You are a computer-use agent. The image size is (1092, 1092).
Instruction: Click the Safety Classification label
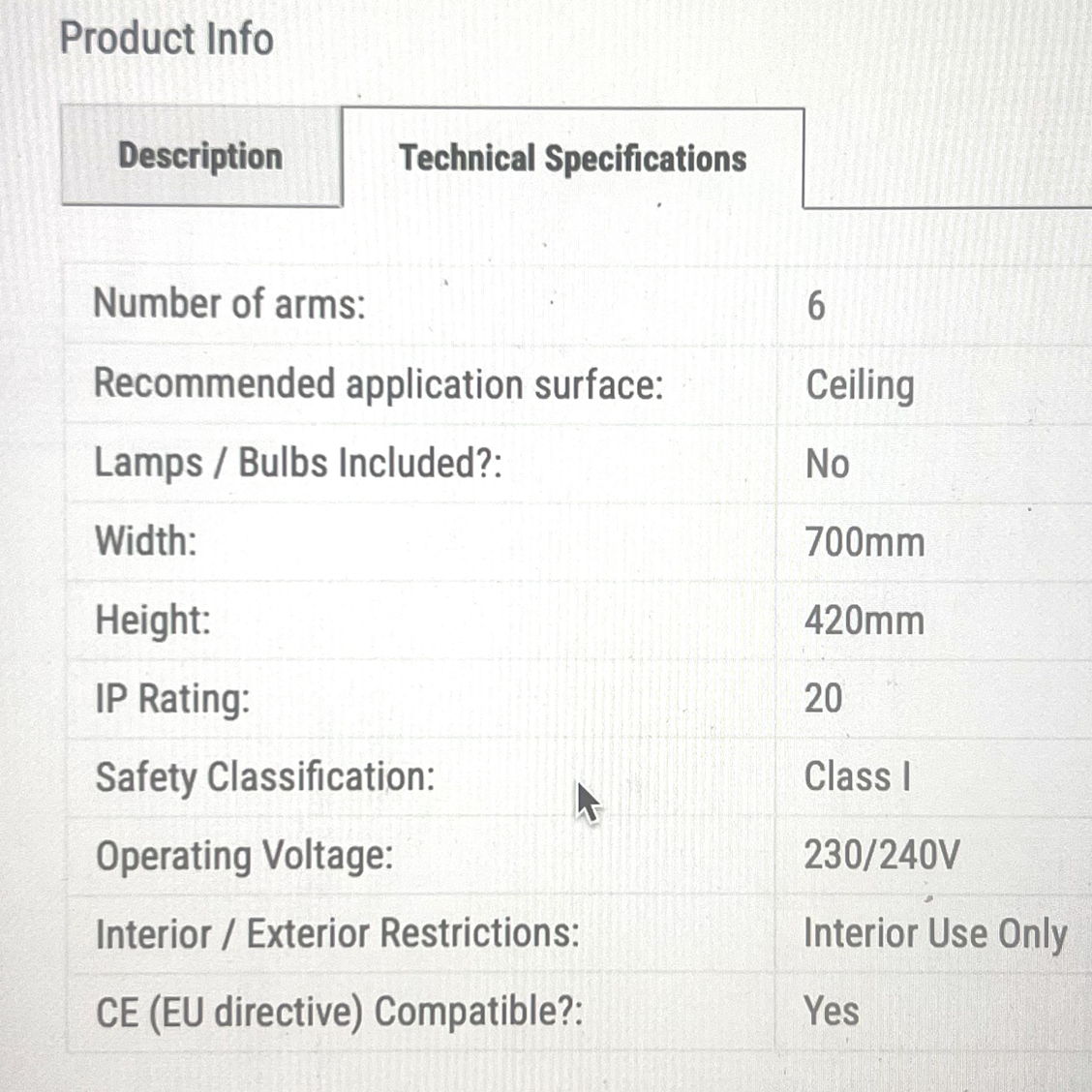click(265, 776)
